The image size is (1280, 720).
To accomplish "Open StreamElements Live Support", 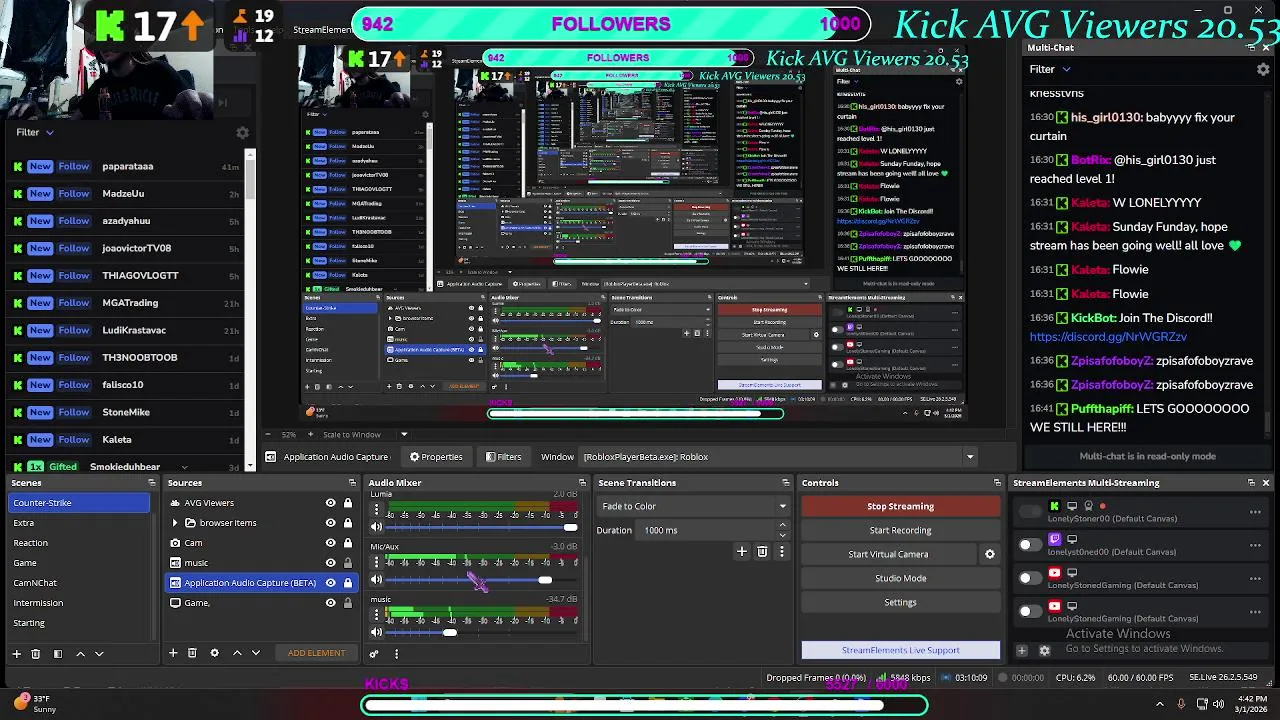I will click(x=900, y=650).
